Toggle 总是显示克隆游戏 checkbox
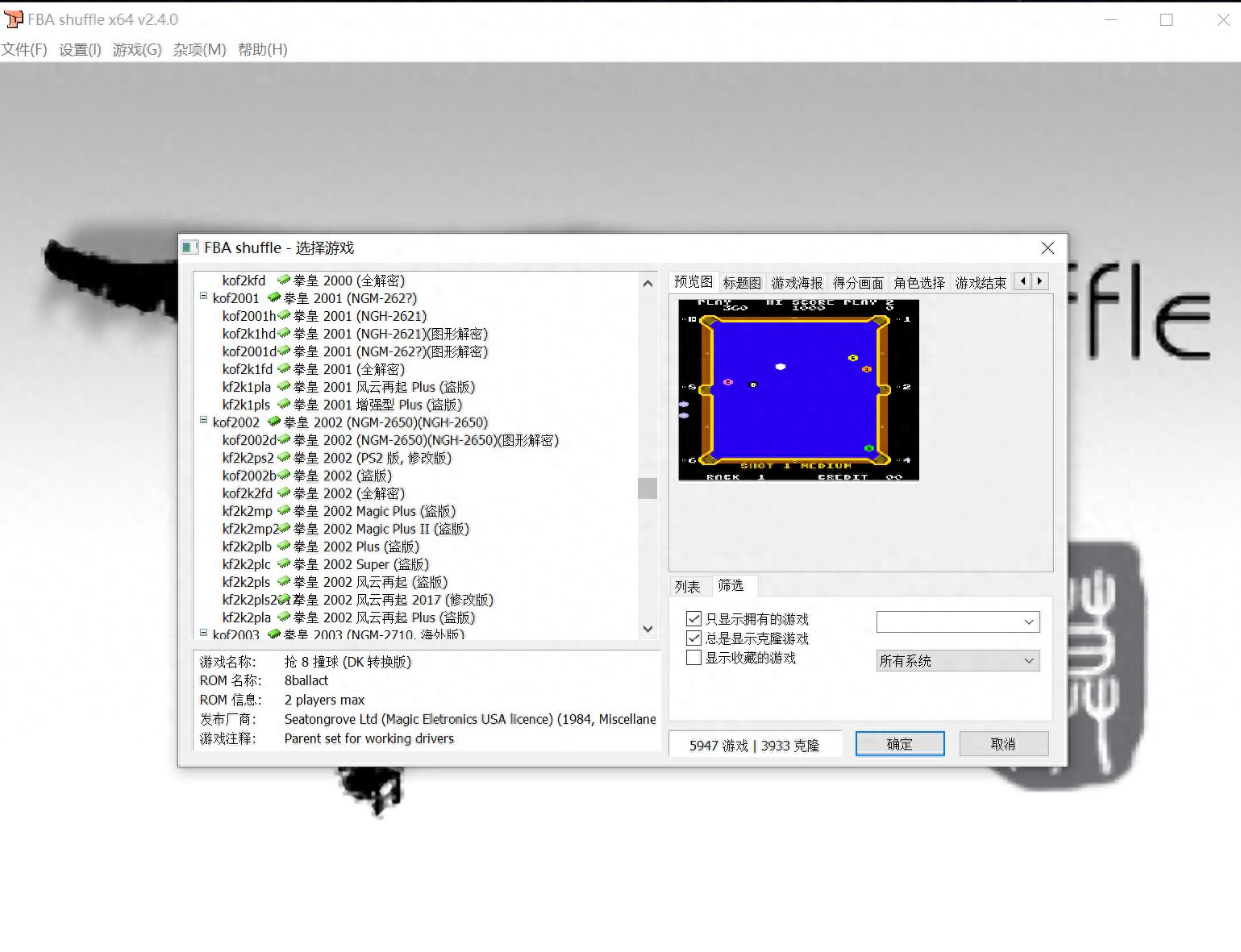Screen dimensions: 1241x952 (693, 638)
